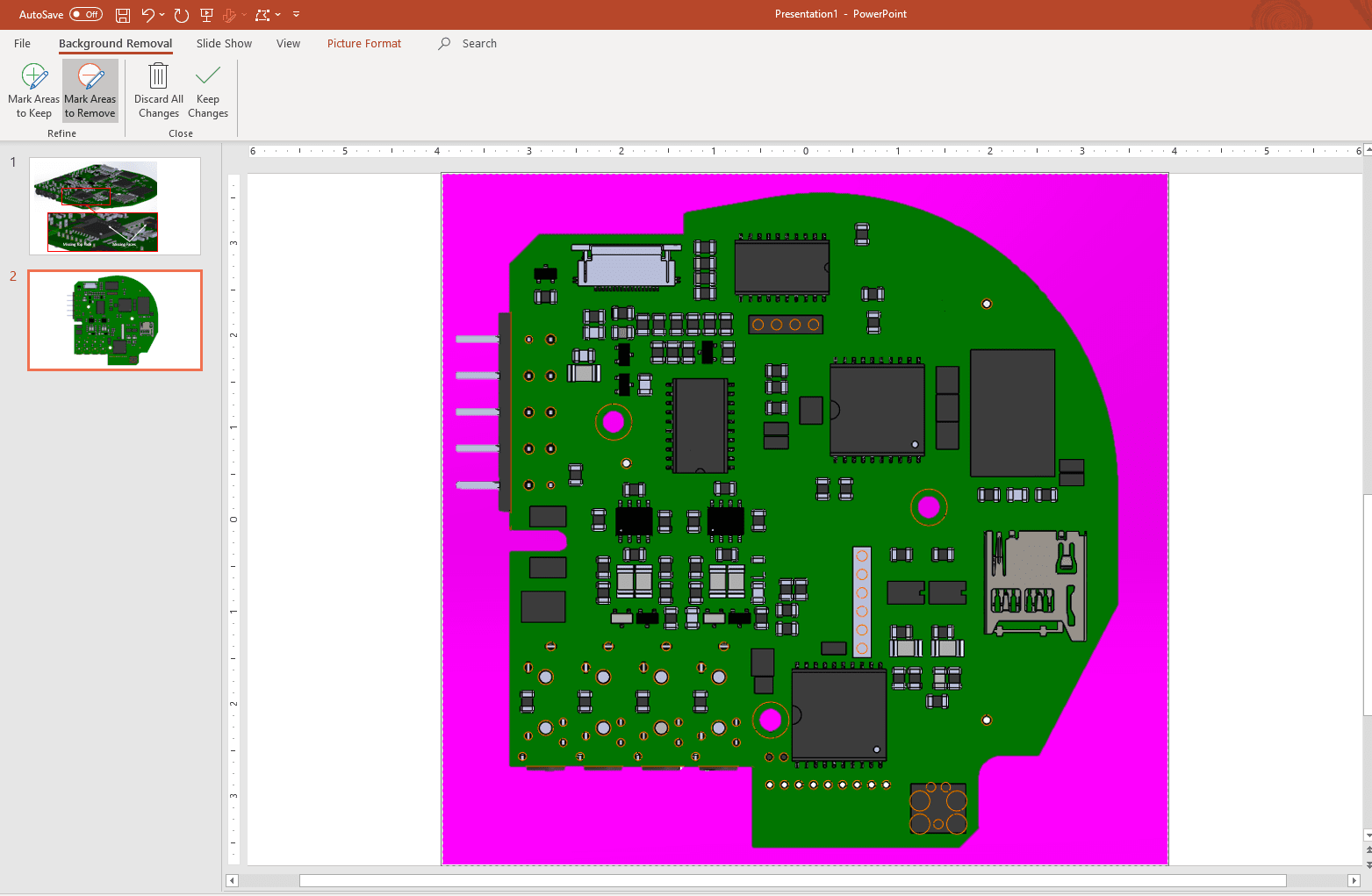Click the magenta hole left of center chip
The height and width of the screenshot is (896, 1372).
click(614, 422)
